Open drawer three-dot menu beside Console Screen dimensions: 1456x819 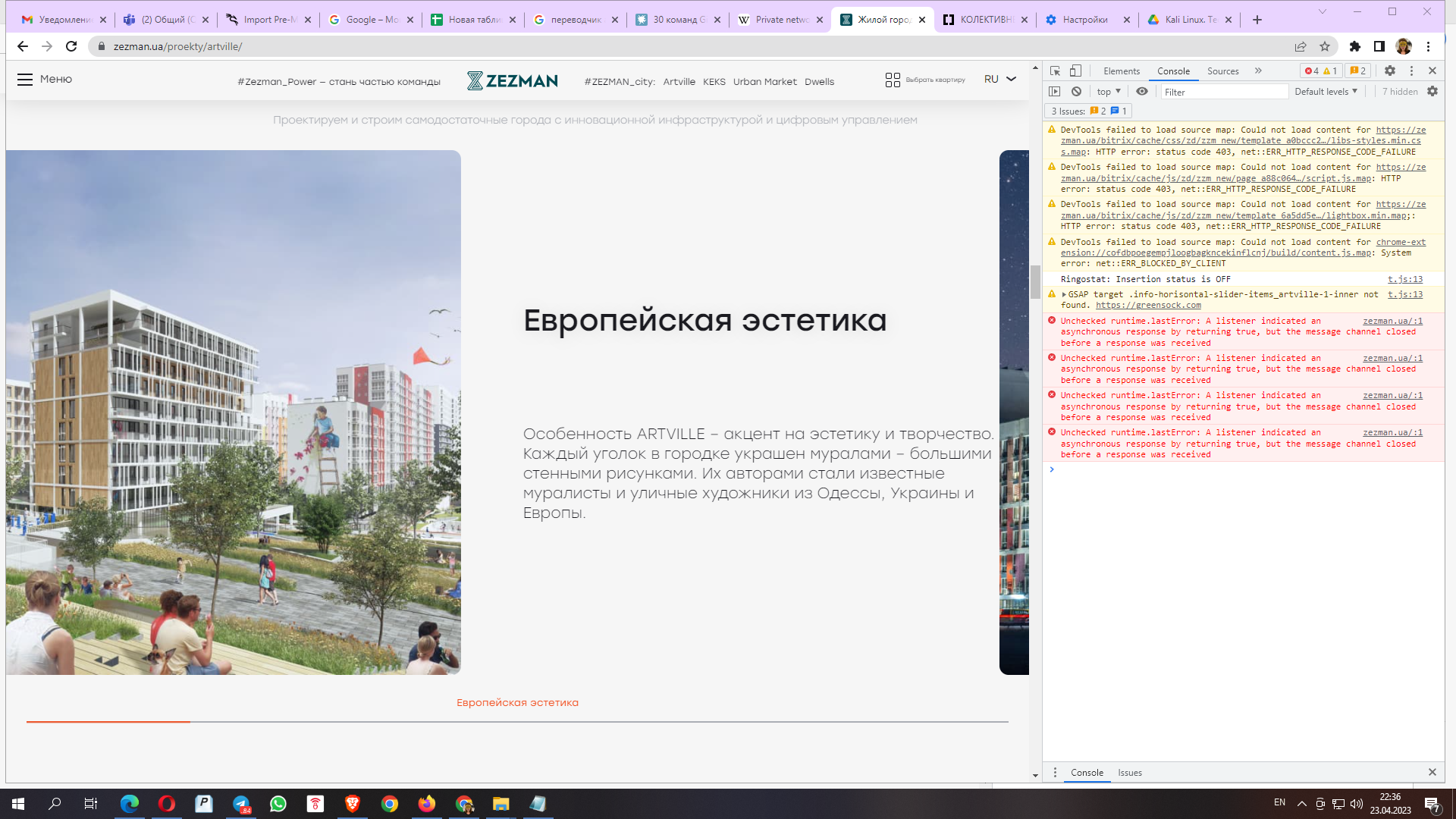[1055, 772]
